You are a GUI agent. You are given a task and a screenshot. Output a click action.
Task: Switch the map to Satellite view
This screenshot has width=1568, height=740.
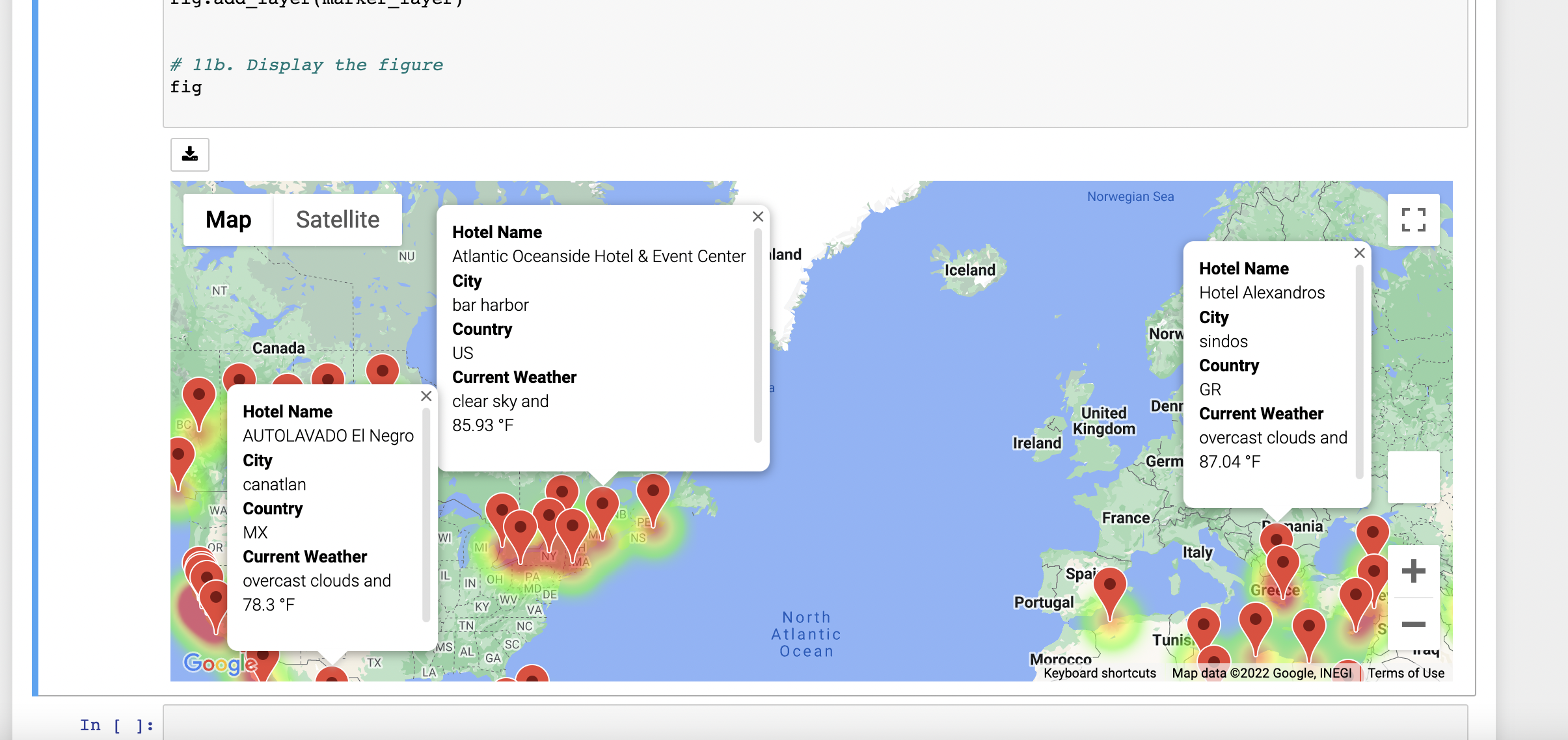click(x=338, y=219)
